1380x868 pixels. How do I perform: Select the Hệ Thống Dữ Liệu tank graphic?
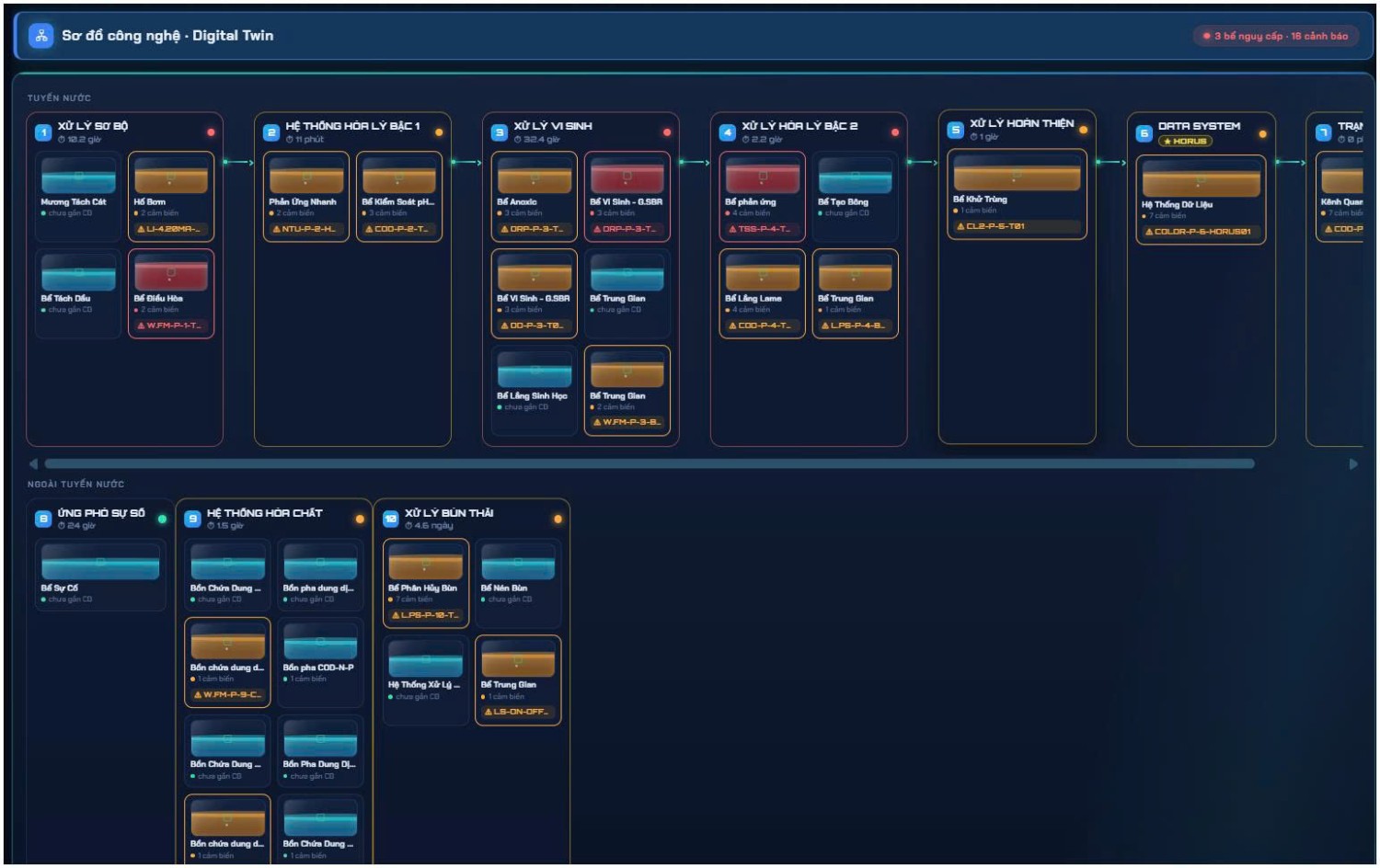click(x=1201, y=178)
